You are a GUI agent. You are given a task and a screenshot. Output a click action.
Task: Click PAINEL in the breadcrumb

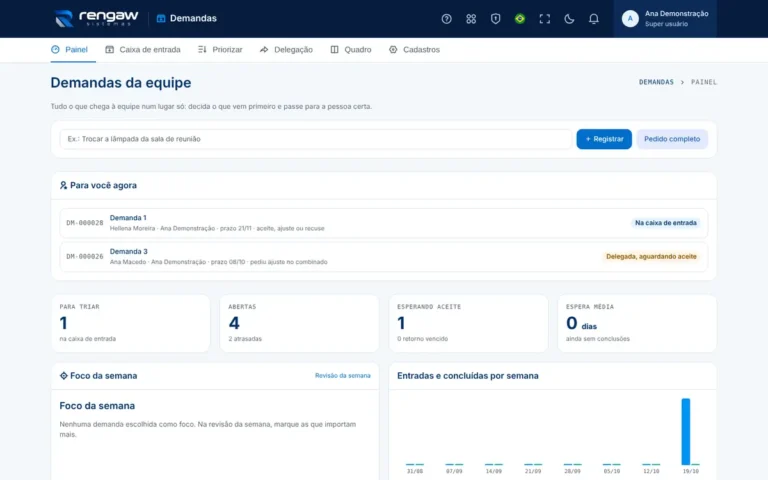coord(703,82)
